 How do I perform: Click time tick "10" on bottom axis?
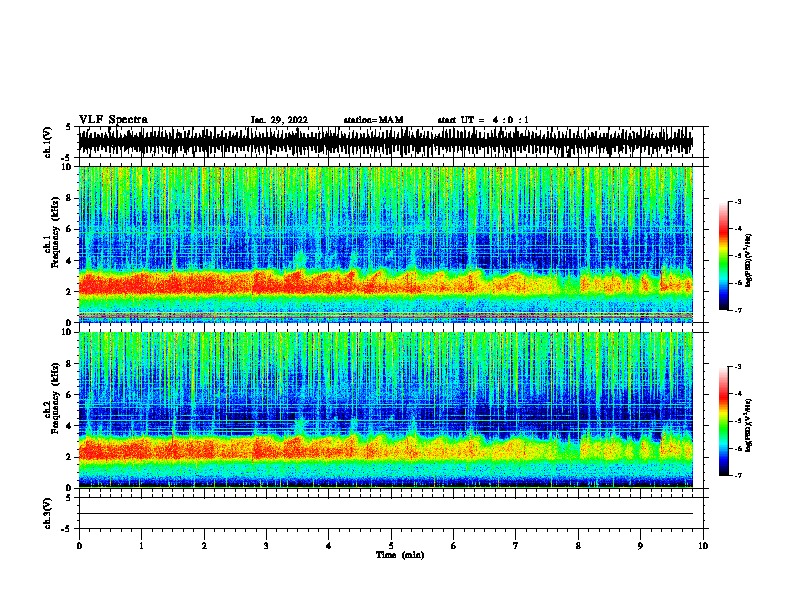[x=703, y=546]
